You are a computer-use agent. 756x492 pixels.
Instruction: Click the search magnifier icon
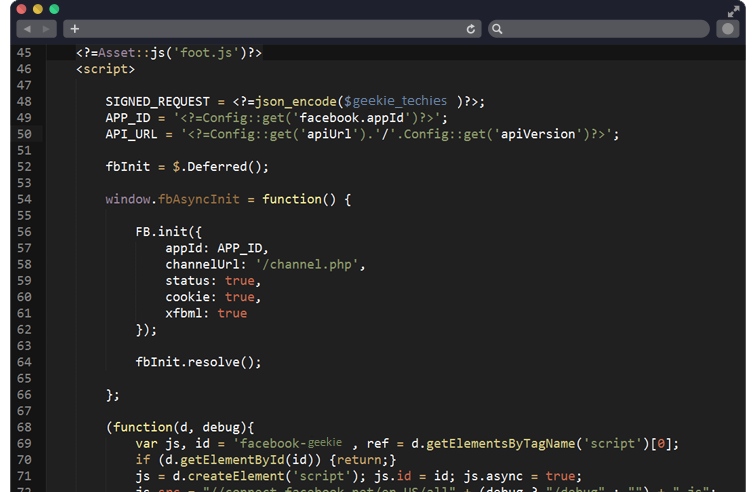497,29
